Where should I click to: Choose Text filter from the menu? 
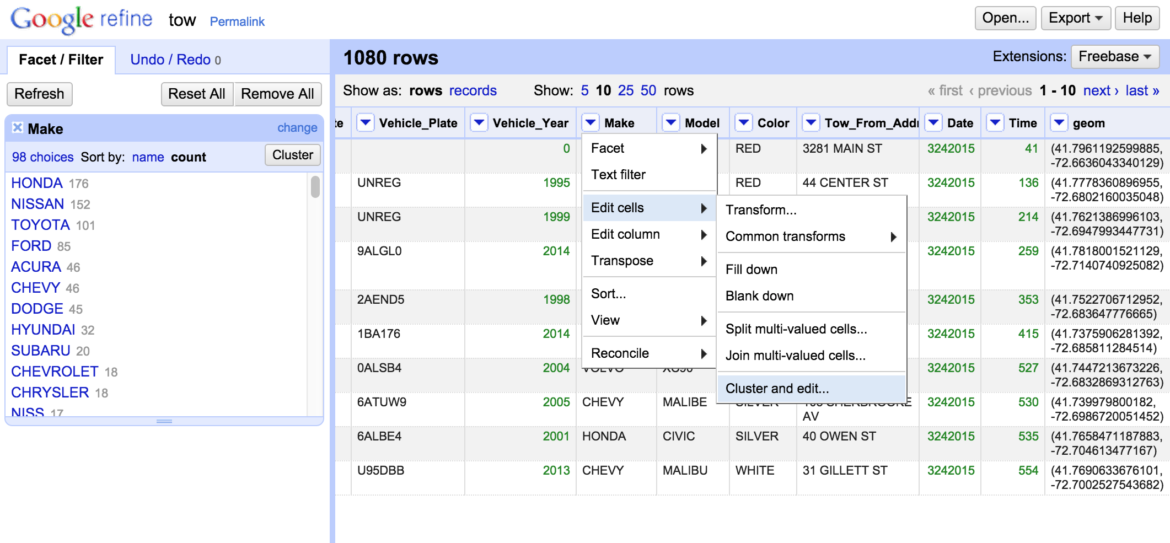(x=649, y=175)
